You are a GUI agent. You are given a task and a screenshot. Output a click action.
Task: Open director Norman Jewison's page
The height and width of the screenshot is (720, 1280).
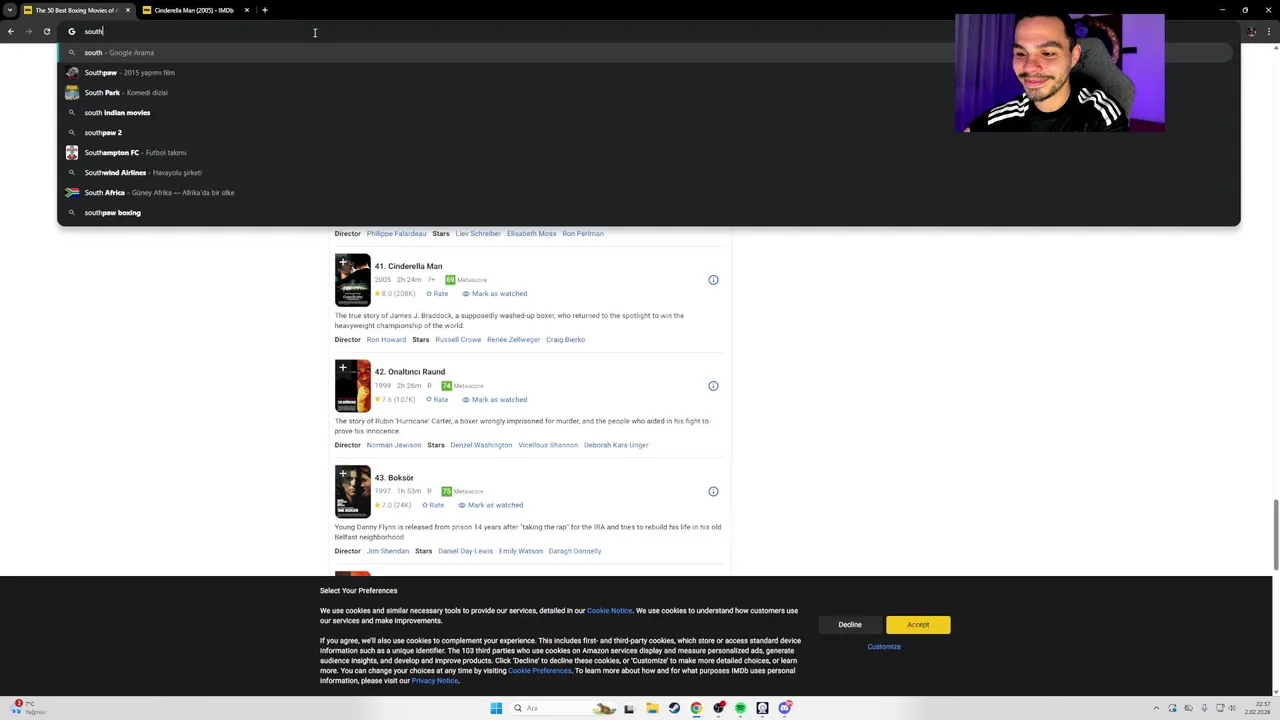coord(394,445)
